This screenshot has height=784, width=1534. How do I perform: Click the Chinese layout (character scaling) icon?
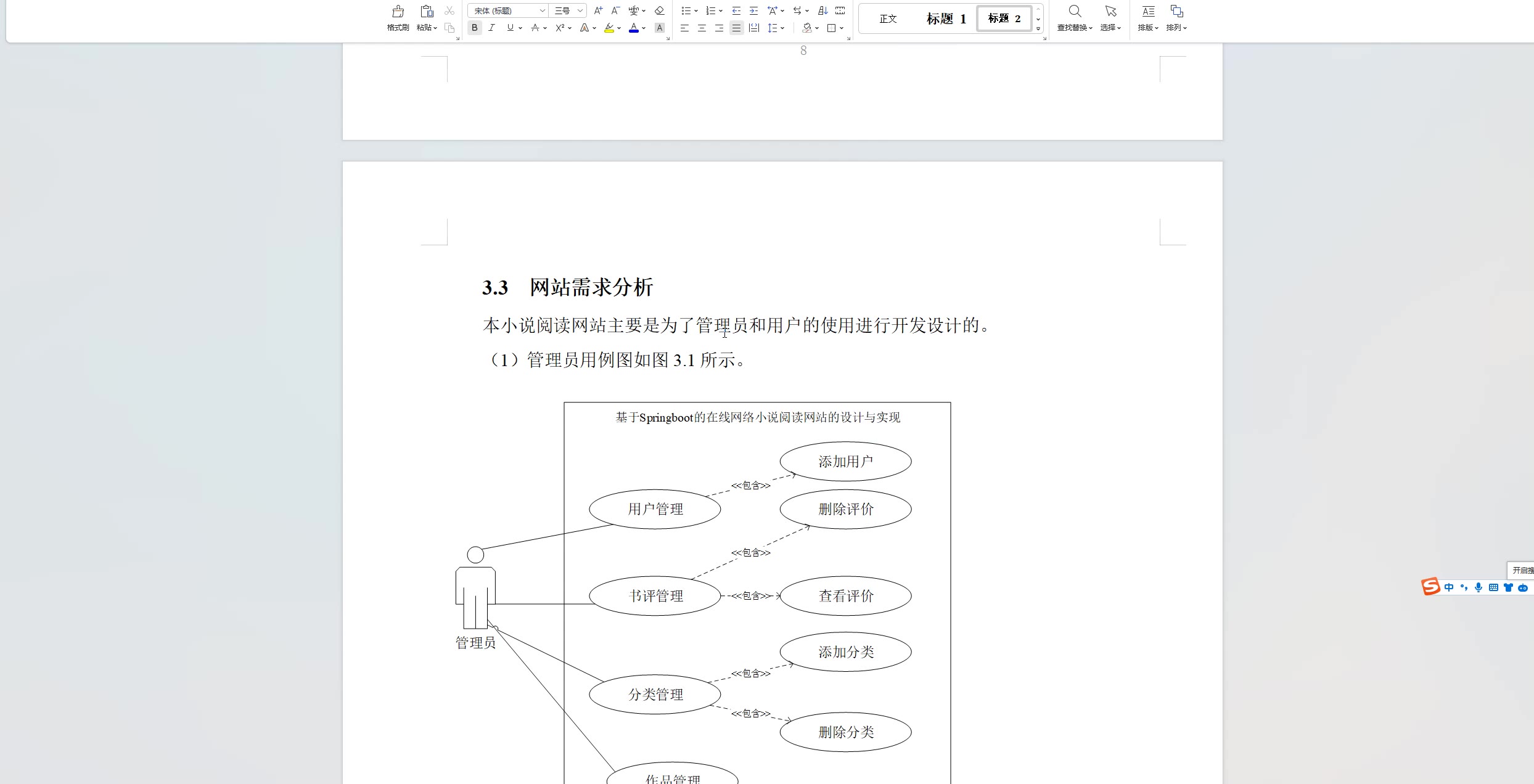(772, 10)
